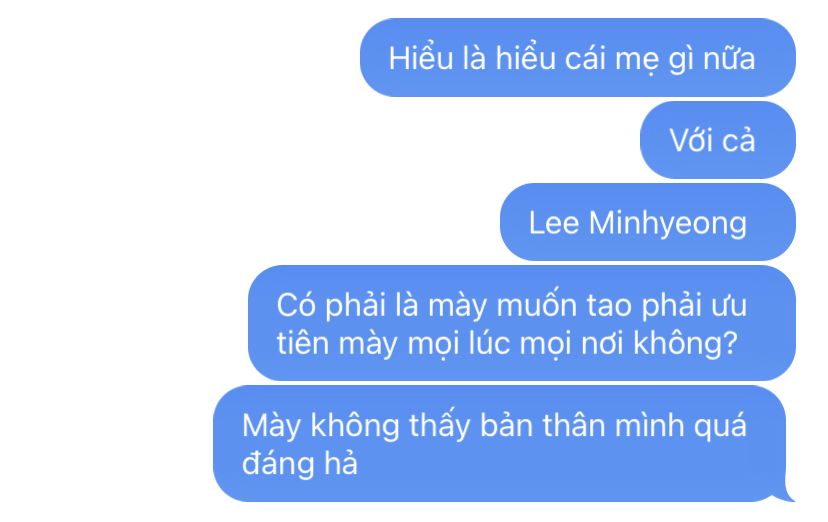Image resolution: width=828 pixels, height=522 pixels.
Task: Click the word "Minhyeong" in the name bubble
Action: pyautogui.click(x=667, y=224)
